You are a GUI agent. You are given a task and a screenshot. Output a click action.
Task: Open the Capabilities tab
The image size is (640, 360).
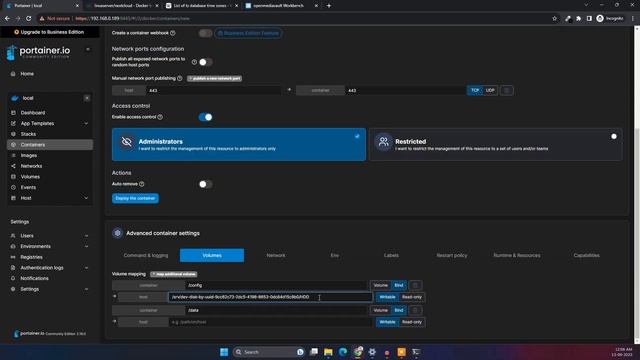click(x=587, y=256)
